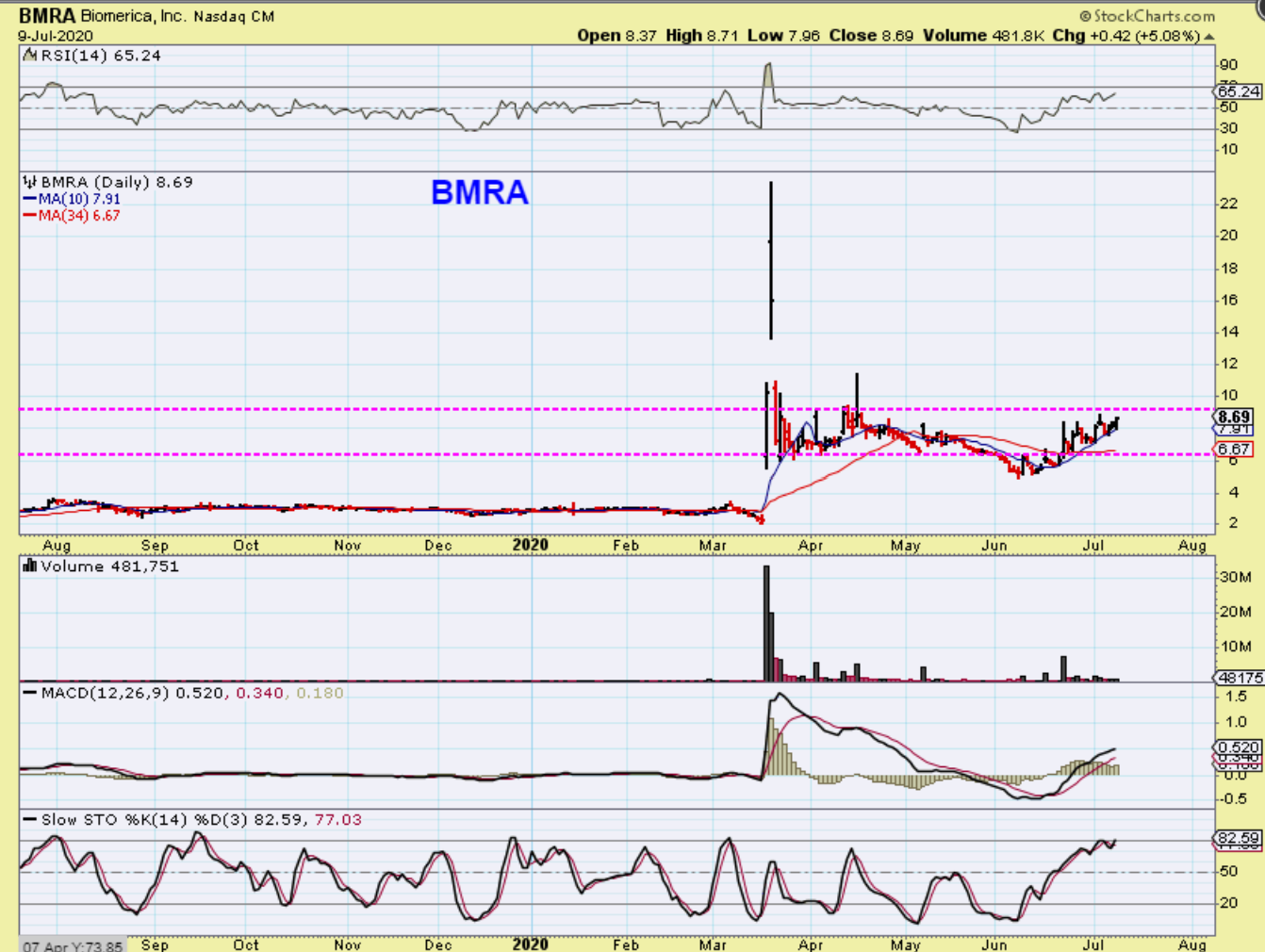Click the 90 level on RSI scale
1265x952 pixels.
1228,65
